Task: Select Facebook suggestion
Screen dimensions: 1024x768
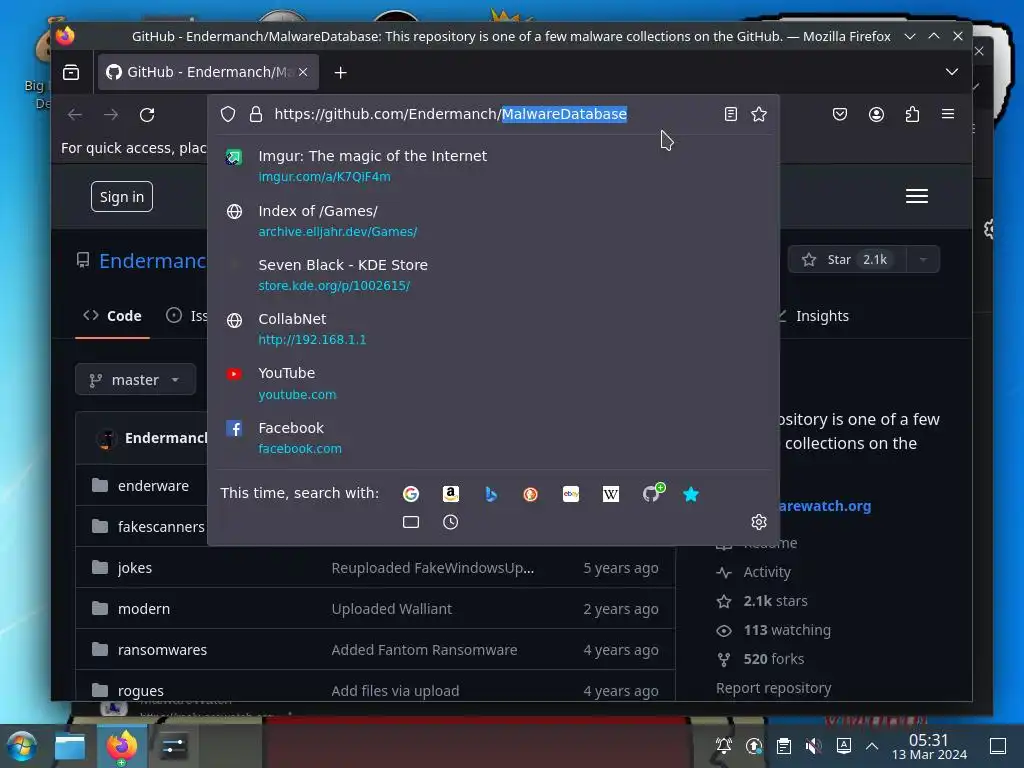Action: coord(494,438)
